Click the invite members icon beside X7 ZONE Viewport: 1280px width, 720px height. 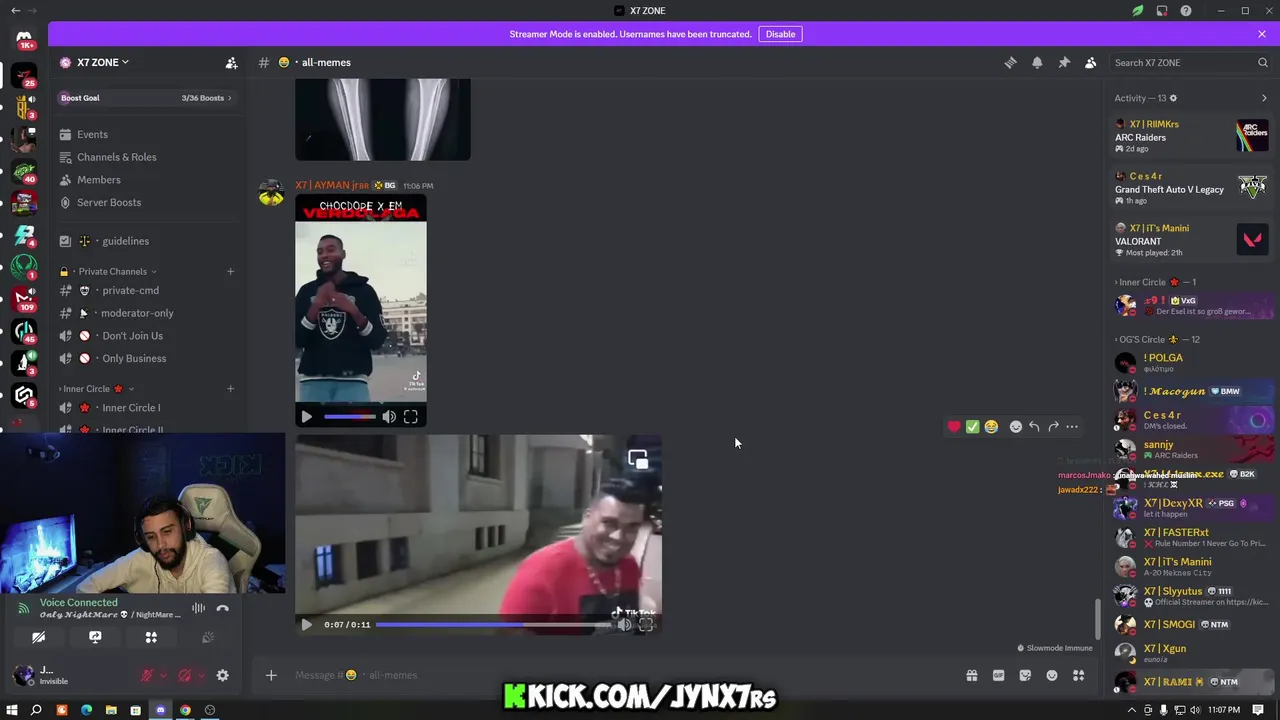tap(231, 62)
